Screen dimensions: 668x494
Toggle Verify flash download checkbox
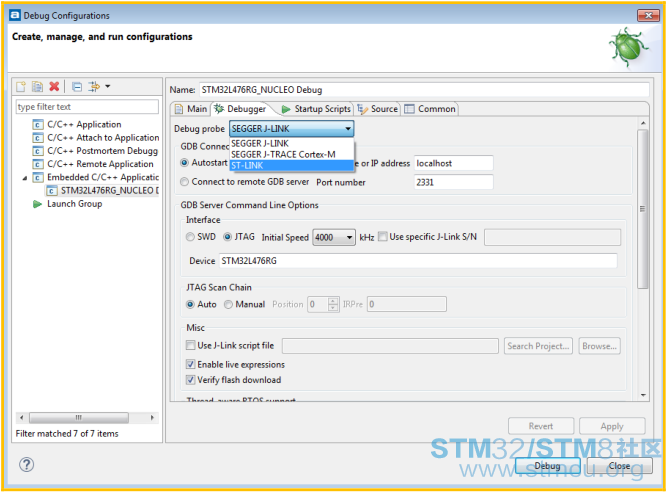point(190,380)
